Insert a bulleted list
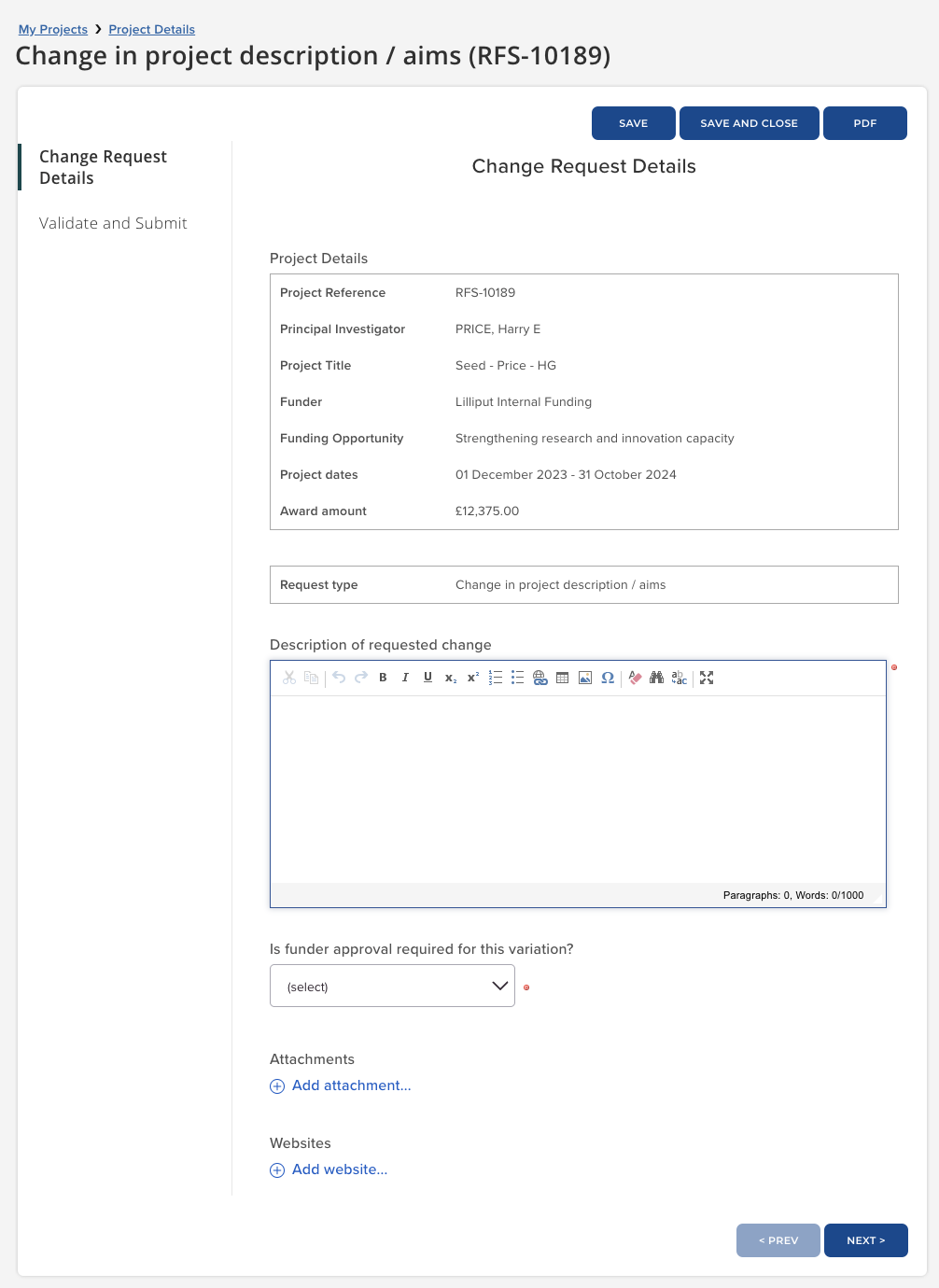This screenshot has width=939, height=1288. 518,678
